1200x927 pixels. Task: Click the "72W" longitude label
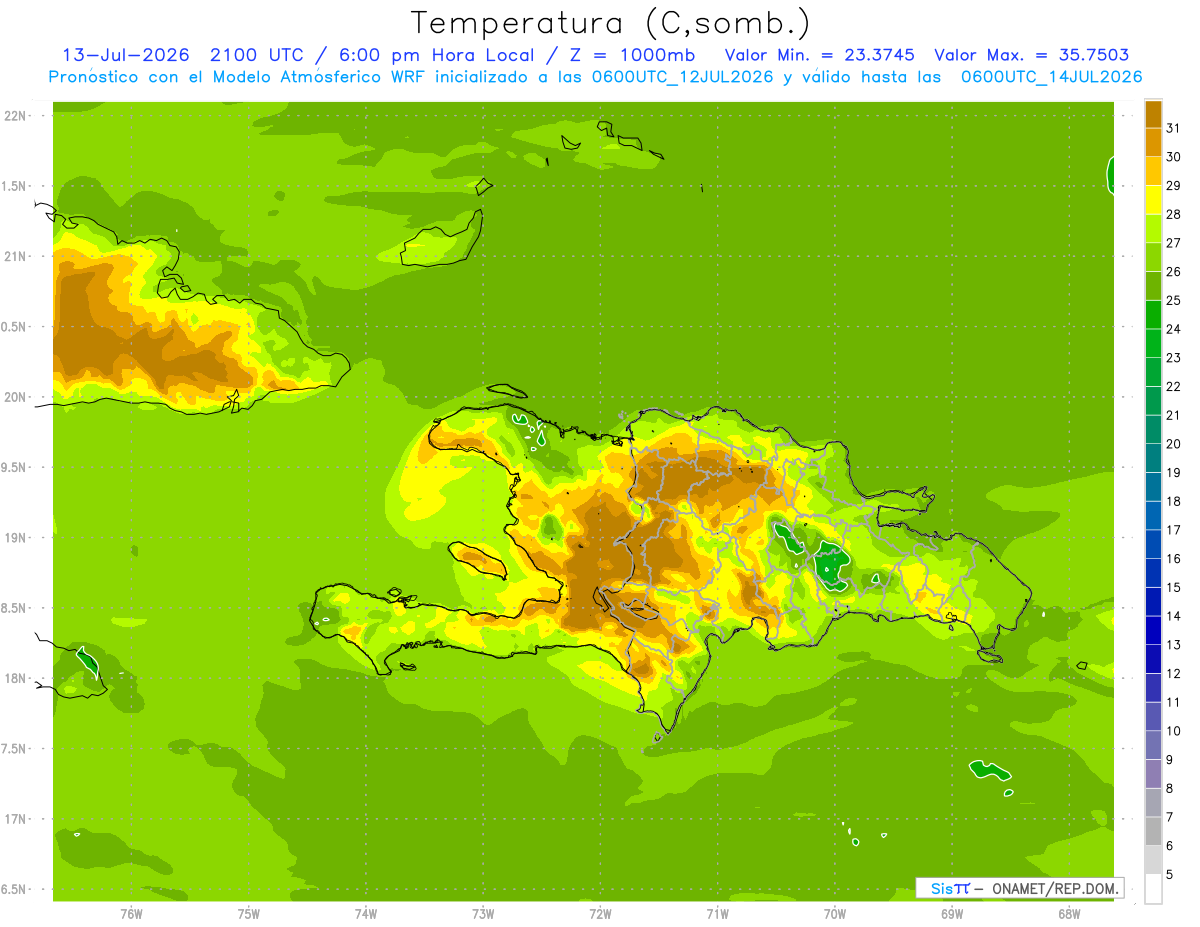[x=600, y=913]
